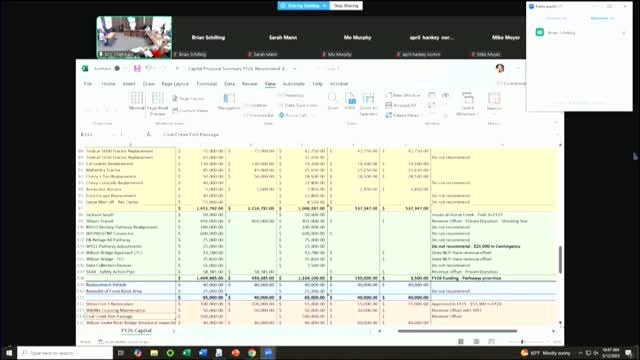Viewport: 640px width, 360px height.
Task: Click the Macros icon
Action: [494, 101]
